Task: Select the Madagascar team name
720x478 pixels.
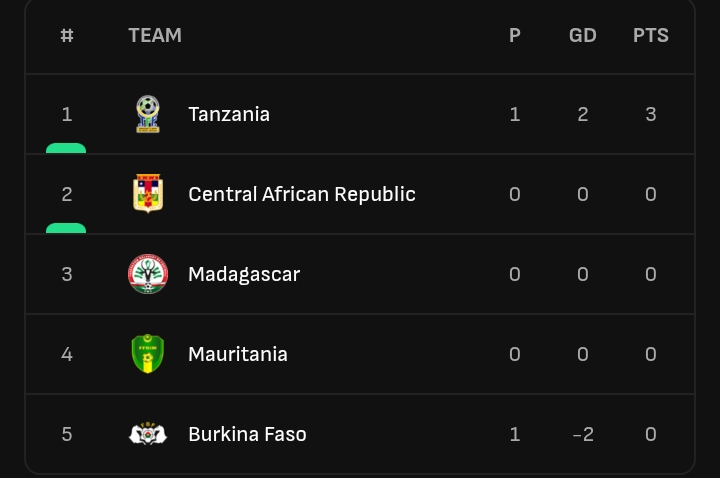Action: click(244, 275)
